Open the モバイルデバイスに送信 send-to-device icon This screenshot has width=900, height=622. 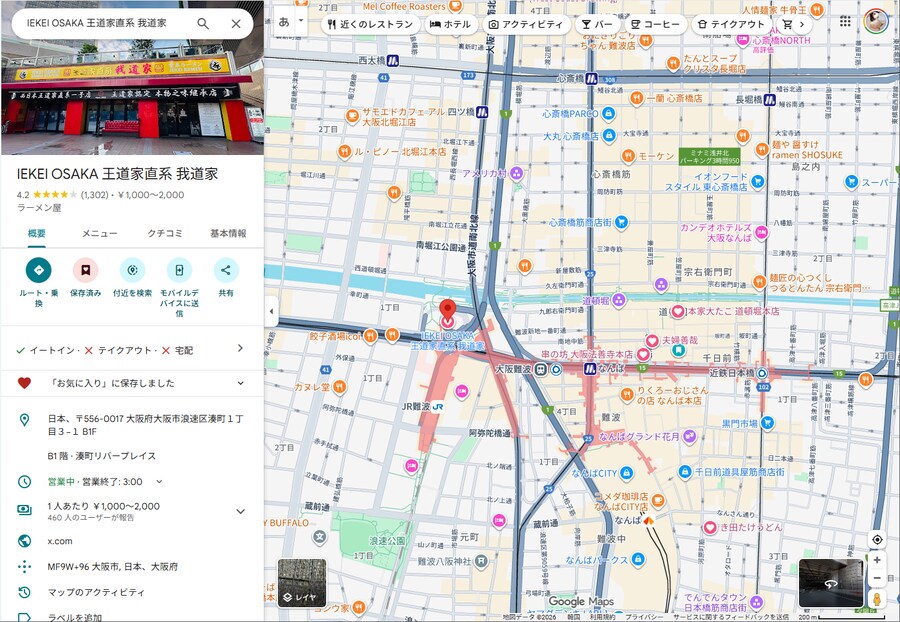coord(177,271)
